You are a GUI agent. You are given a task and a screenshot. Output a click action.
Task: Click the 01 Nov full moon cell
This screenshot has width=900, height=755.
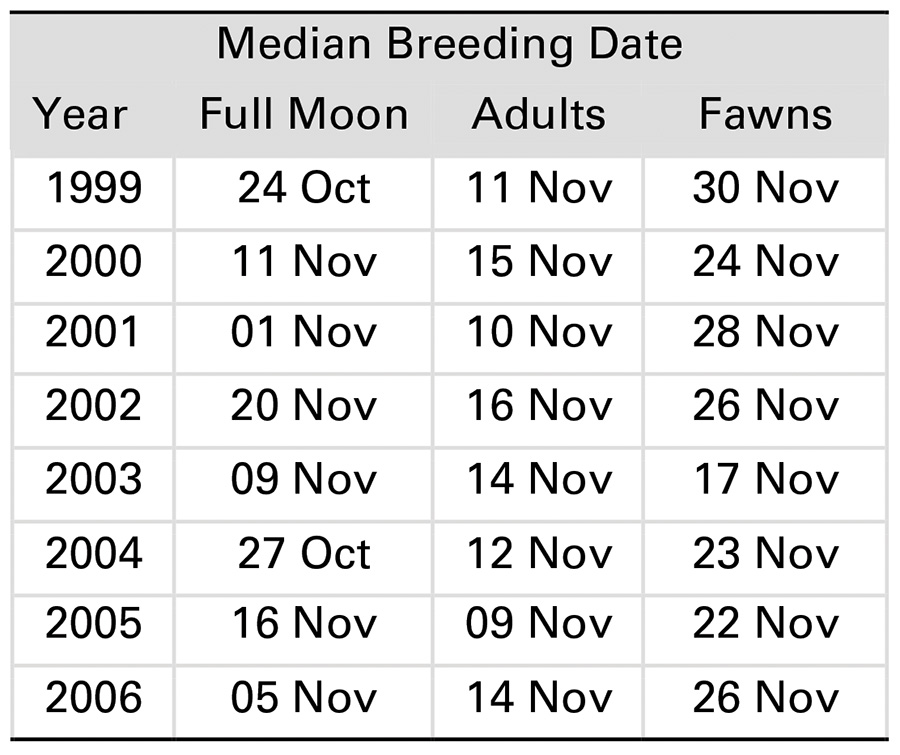(304, 333)
